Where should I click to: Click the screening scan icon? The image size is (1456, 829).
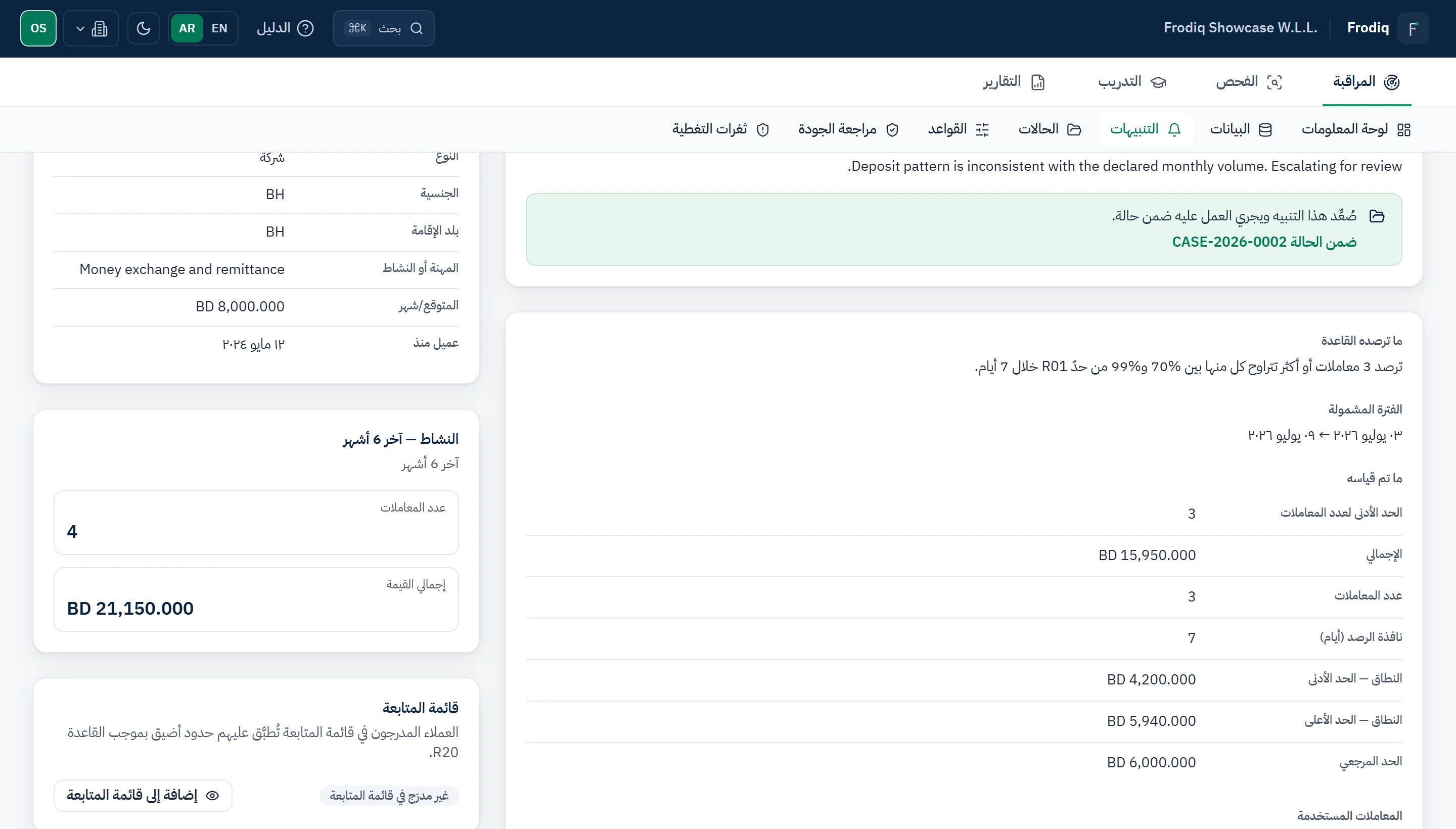(1275, 82)
